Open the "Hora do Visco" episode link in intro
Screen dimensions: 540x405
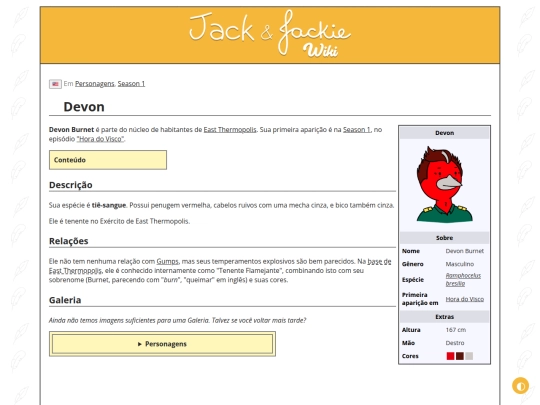point(100,139)
